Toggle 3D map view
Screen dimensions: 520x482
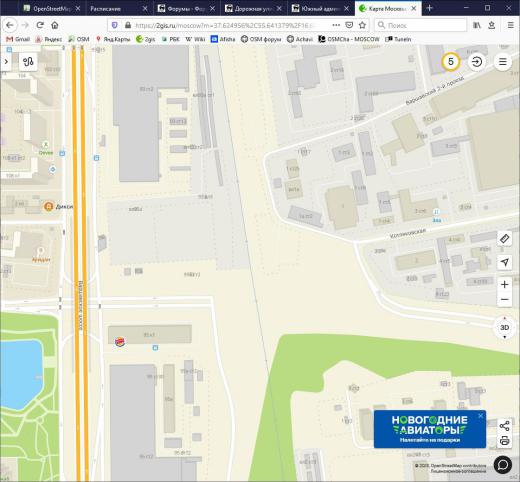point(504,327)
